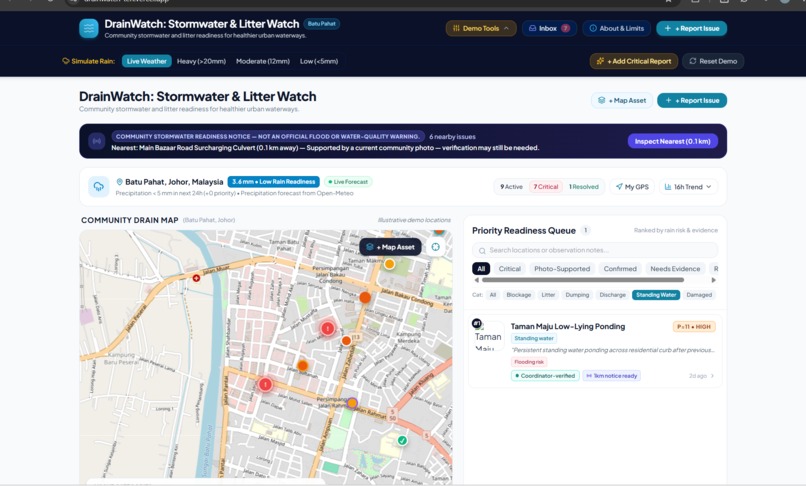The image size is (806, 486).
Task: Expand the 16h Trend dropdown
Action: pyautogui.click(x=688, y=187)
